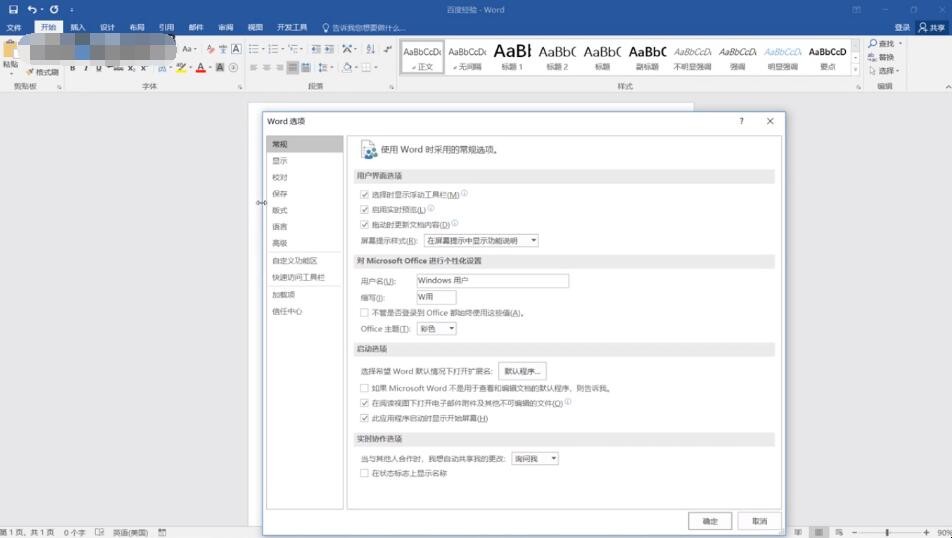The height and width of the screenshot is (538, 952).
Task: Open the Trust Center (信任中心) category
Action: click(287, 311)
